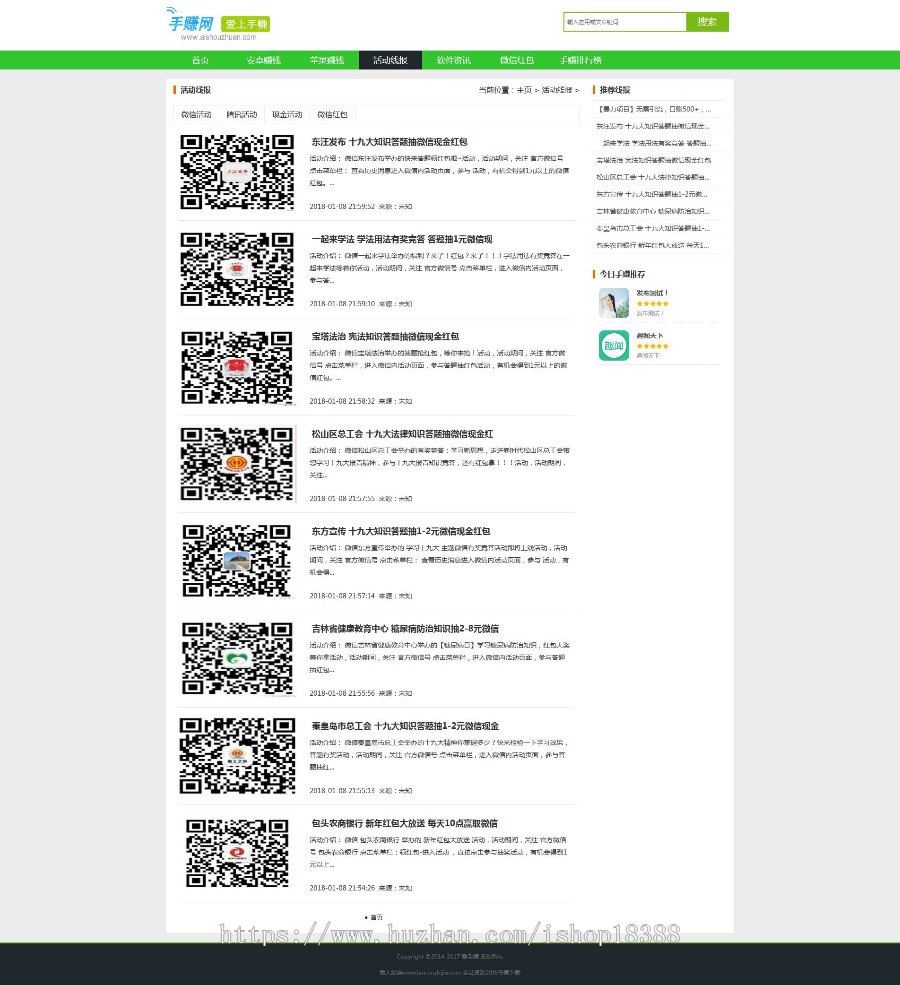Open QR code thumbnail for 包头农商银行 article
This screenshot has height=985, width=900.
(x=237, y=853)
